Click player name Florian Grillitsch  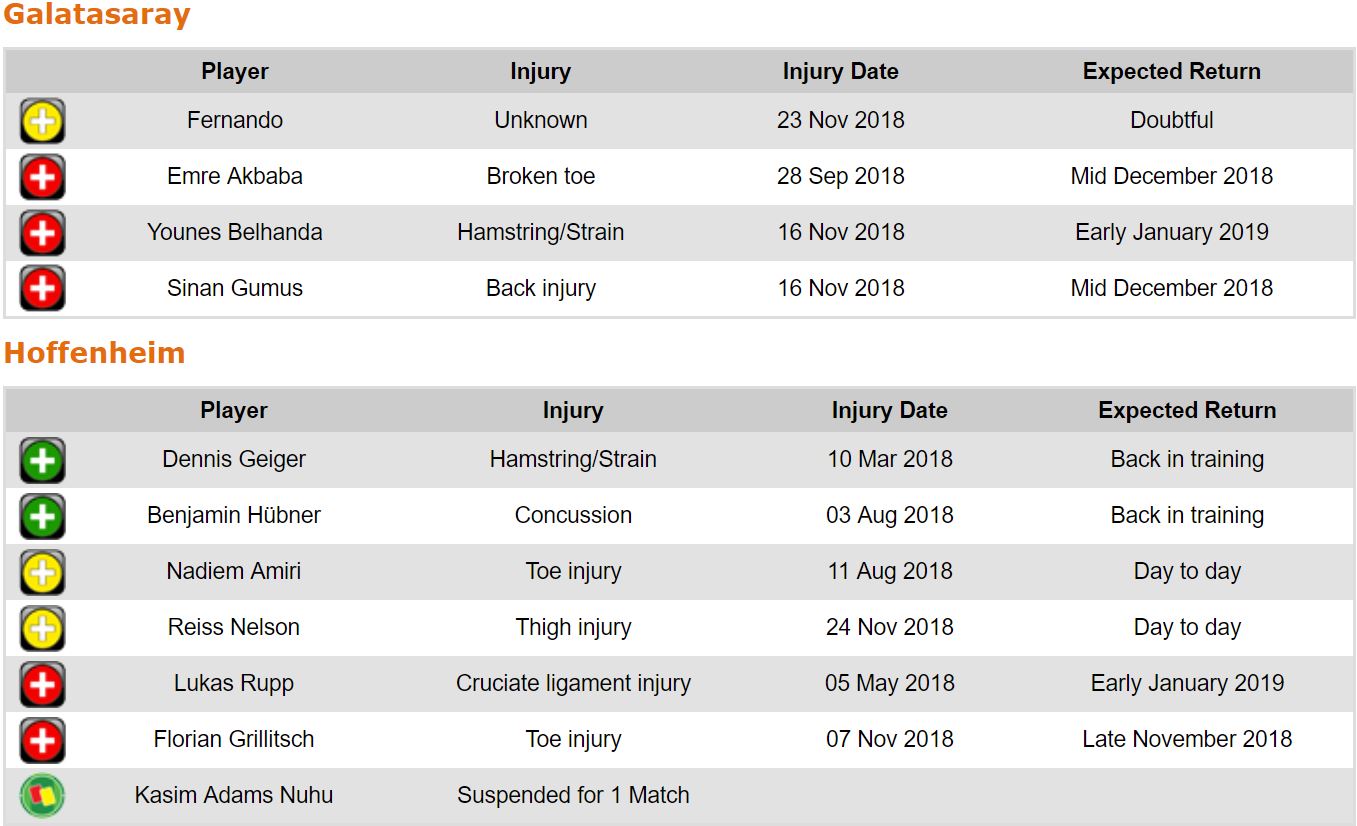point(234,739)
